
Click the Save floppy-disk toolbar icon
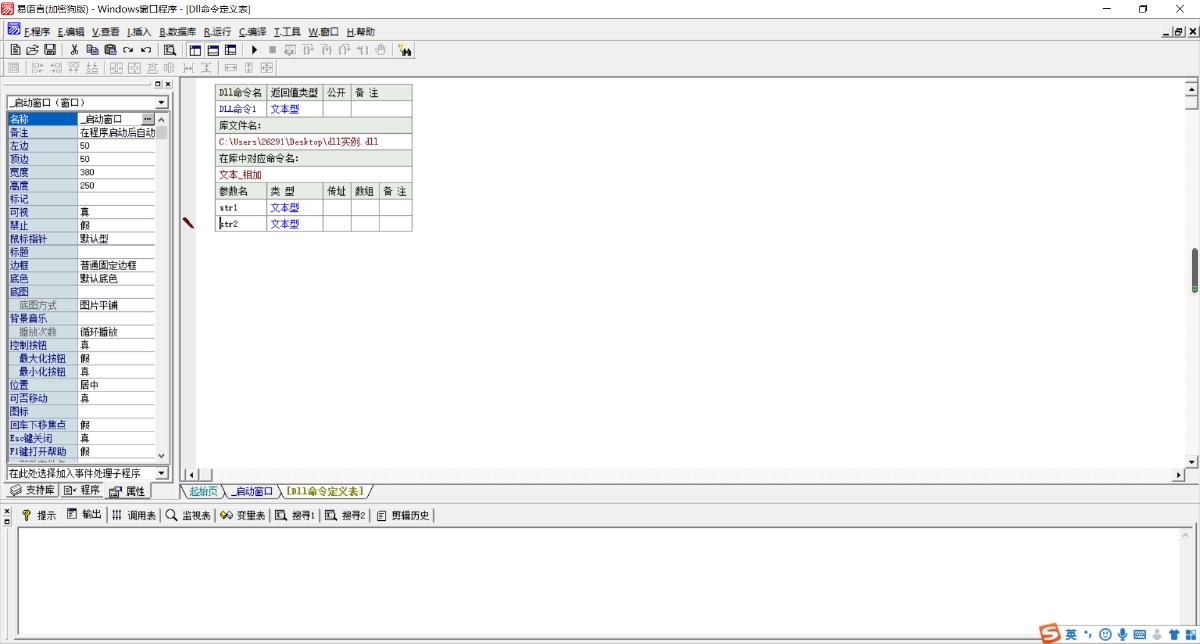point(49,49)
